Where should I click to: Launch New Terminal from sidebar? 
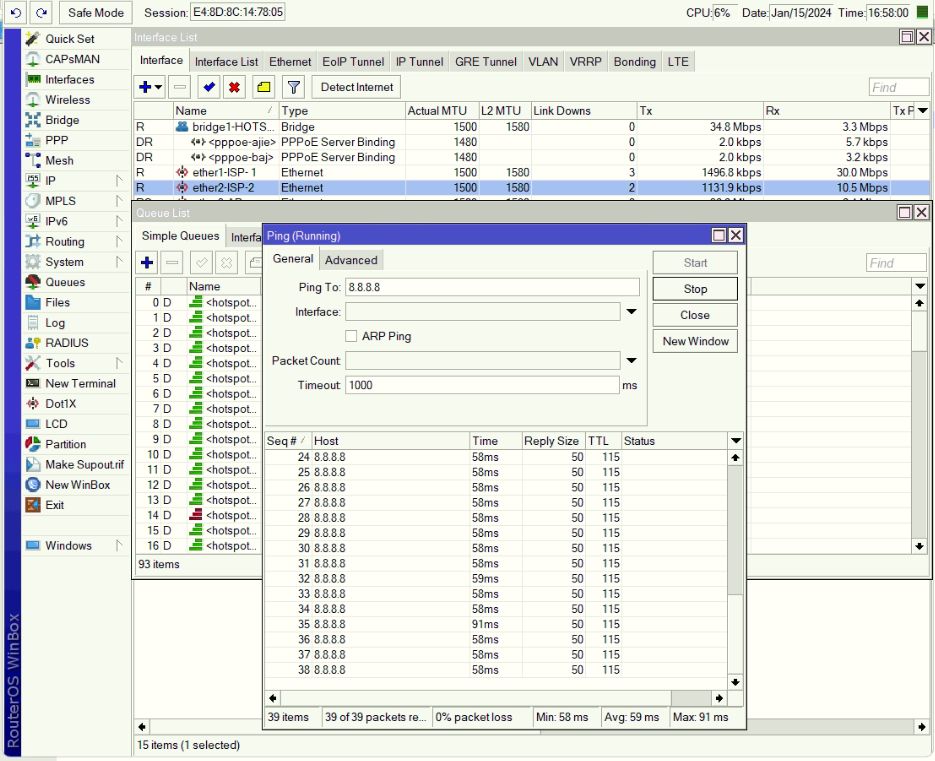[x=81, y=383]
